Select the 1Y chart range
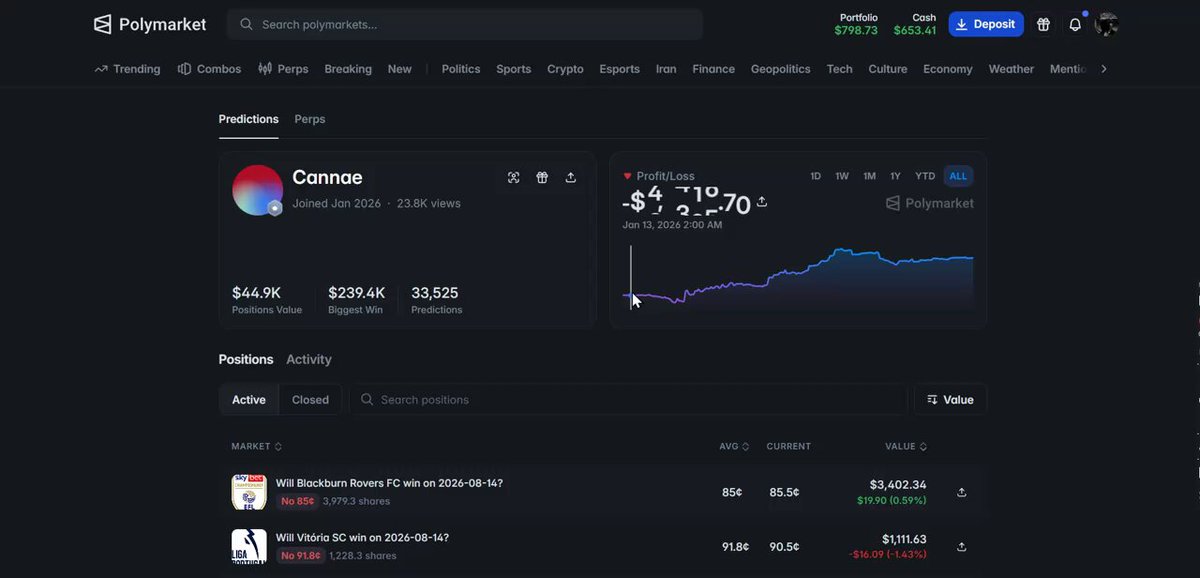Viewport: 1200px width, 578px height. 895,176
